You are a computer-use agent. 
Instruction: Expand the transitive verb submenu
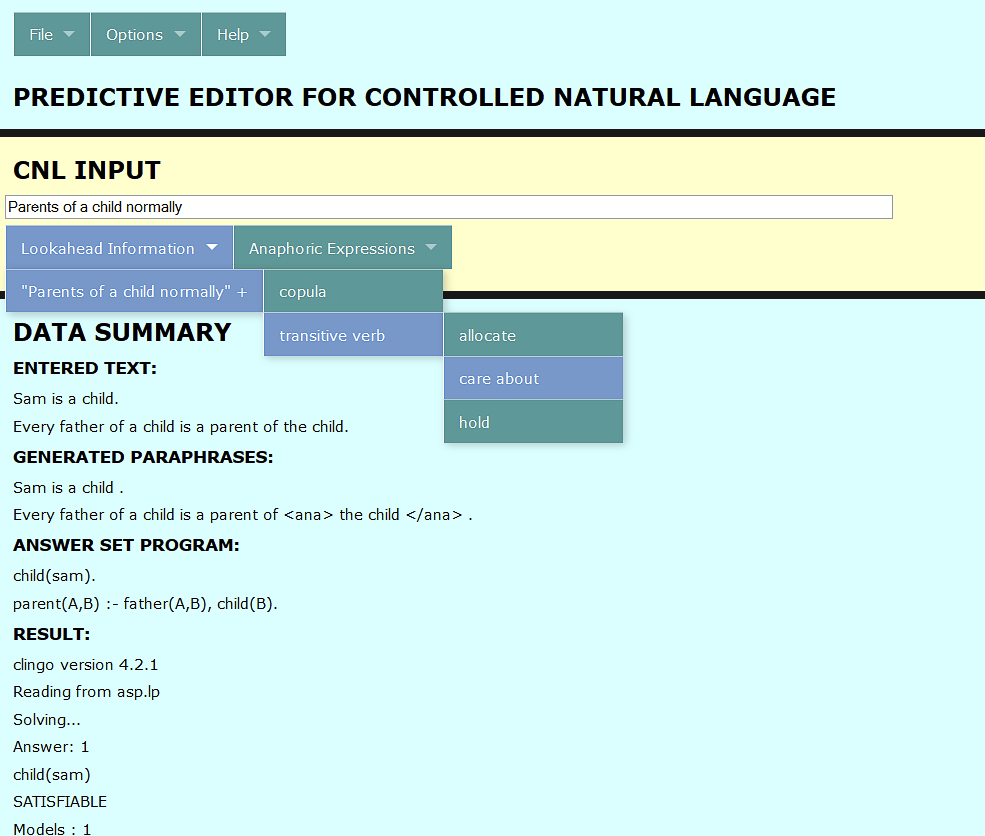(x=353, y=335)
